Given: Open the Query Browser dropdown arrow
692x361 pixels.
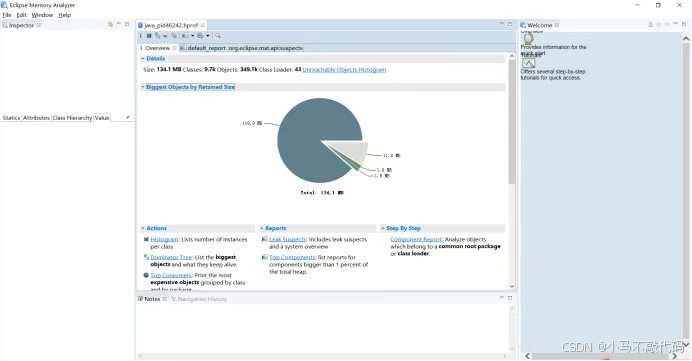Looking at the screenshot, I should [207, 36].
